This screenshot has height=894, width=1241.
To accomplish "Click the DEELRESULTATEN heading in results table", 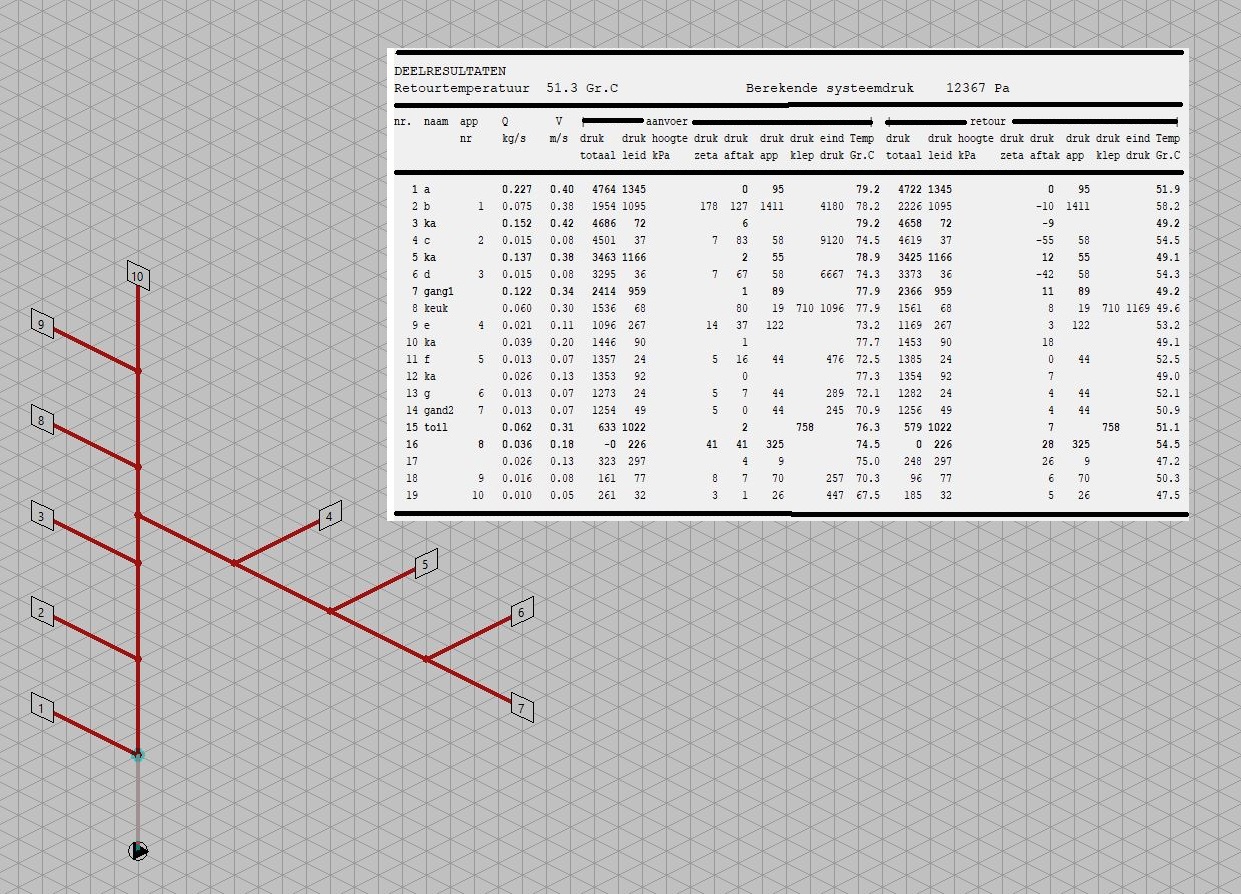I will [x=450, y=72].
